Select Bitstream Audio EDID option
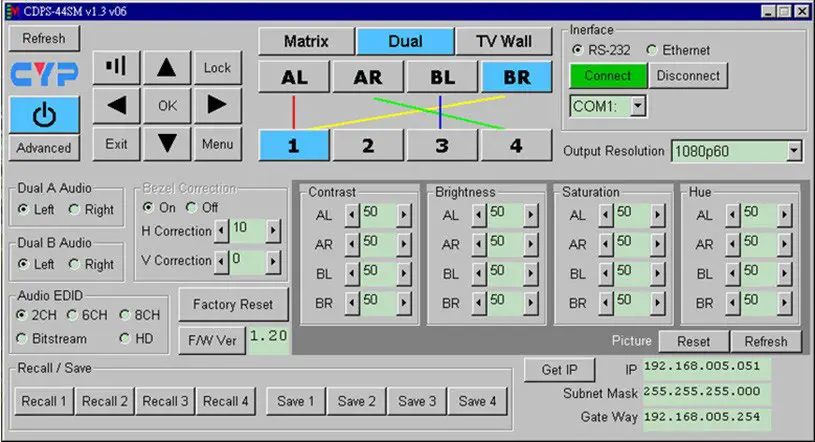This screenshot has width=815, height=442. coord(21,339)
